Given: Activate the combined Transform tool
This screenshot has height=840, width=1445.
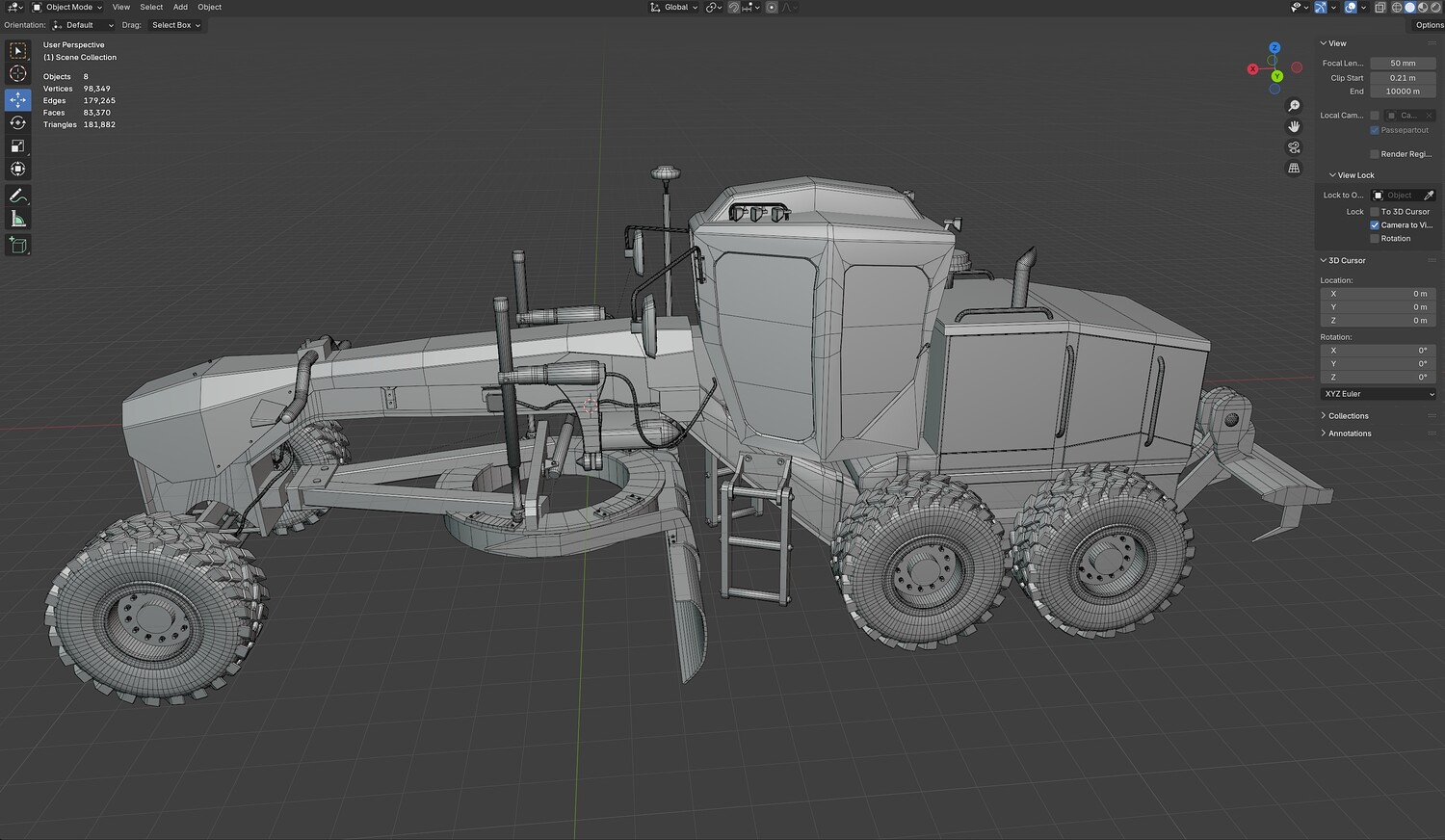Looking at the screenshot, I should pos(18,169).
